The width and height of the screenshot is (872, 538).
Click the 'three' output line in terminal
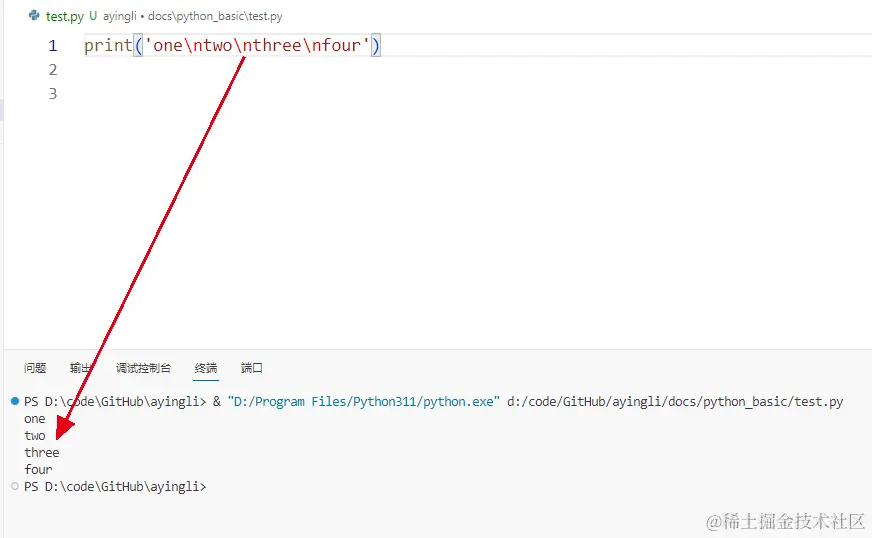coord(42,452)
